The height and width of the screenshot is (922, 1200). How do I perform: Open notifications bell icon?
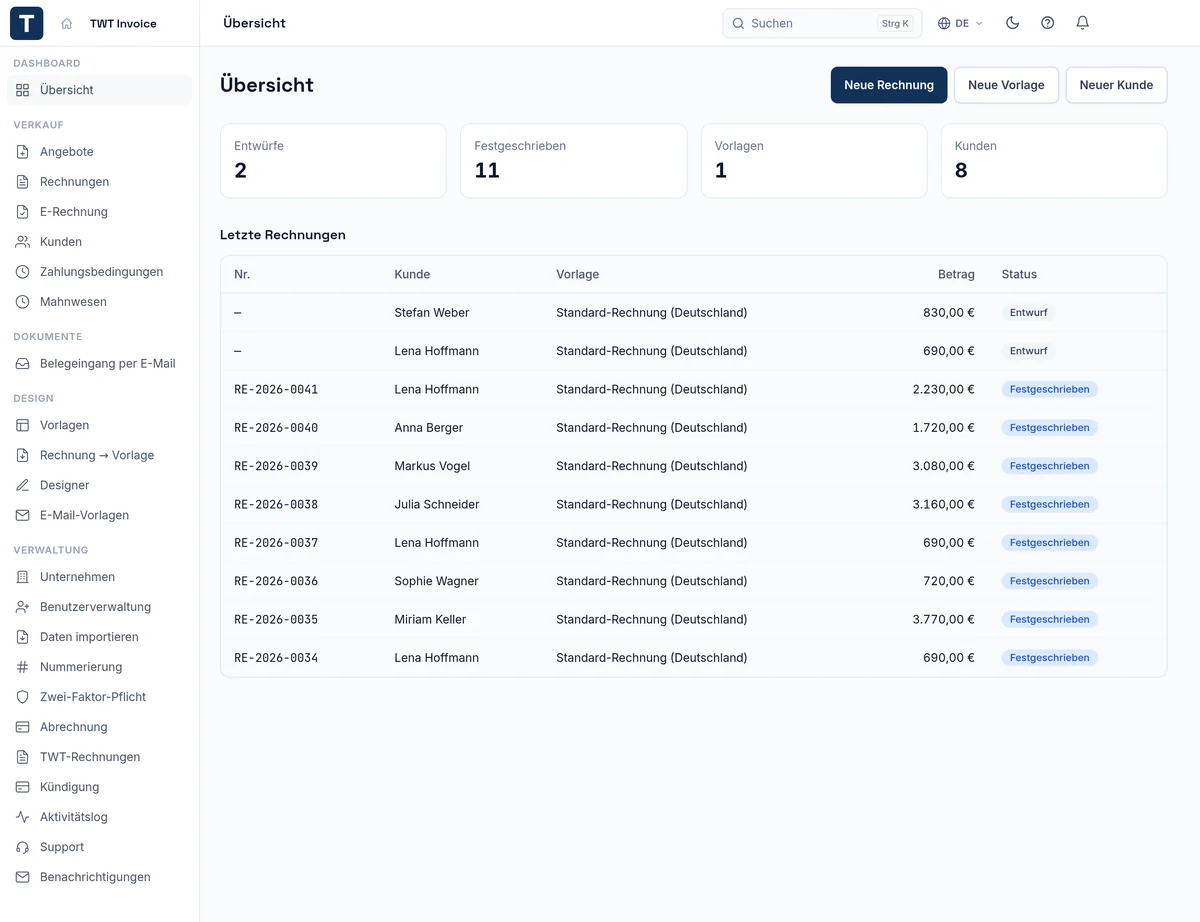[1082, 23]
